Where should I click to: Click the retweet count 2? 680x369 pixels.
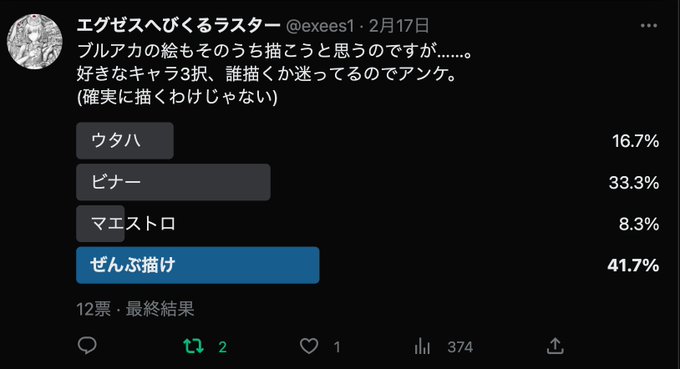[x=222, y=347]
